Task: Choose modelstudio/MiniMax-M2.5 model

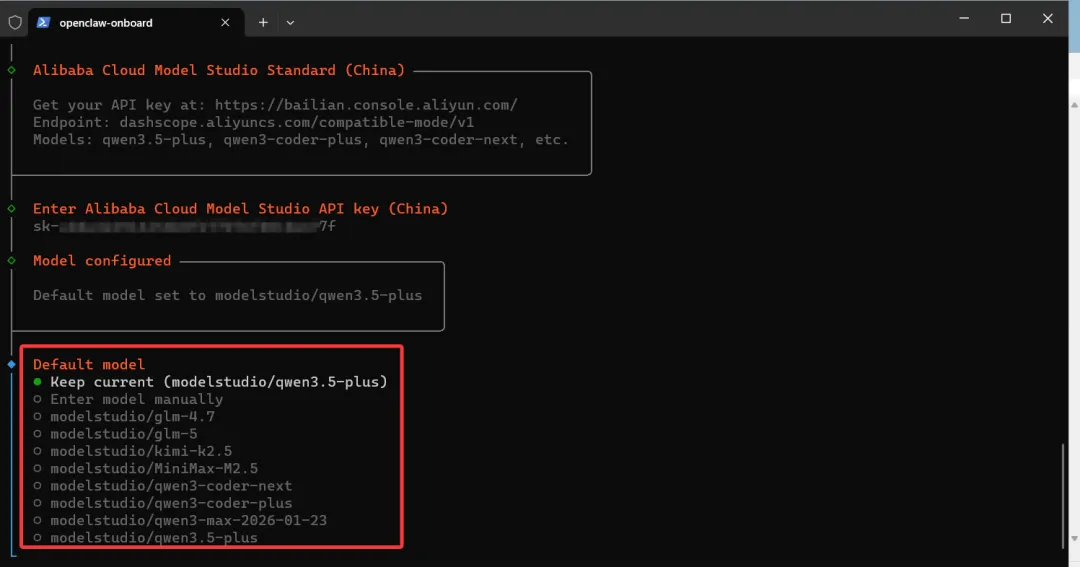Action: [145, 468]
